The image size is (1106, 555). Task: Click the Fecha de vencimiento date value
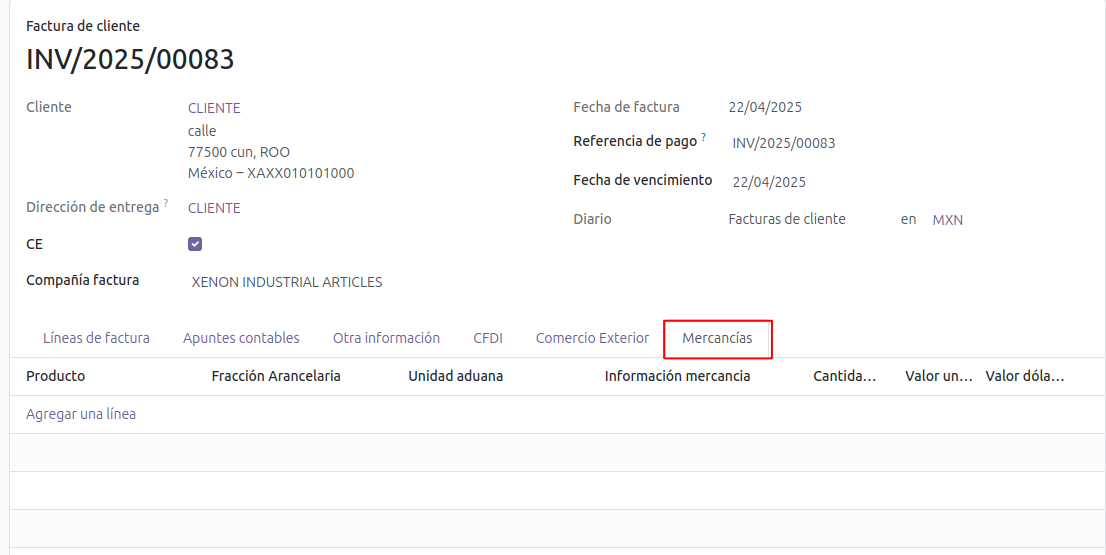click(x=769, y=182)
